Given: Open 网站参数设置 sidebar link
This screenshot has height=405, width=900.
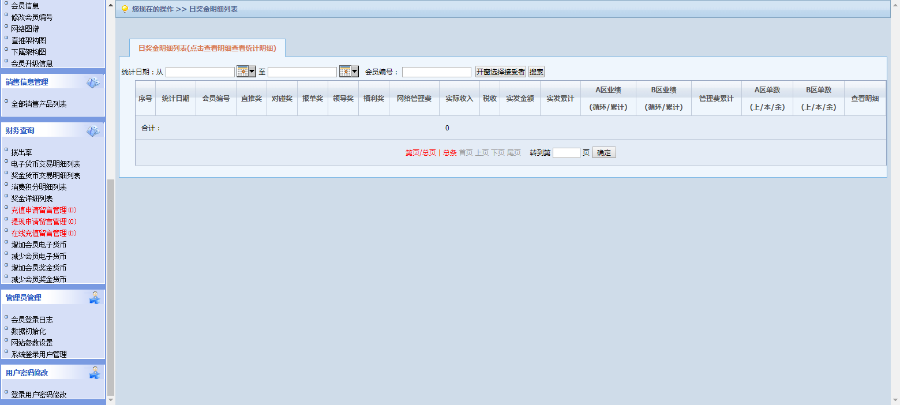Looking at the screenshot, I should pos(32,342).
